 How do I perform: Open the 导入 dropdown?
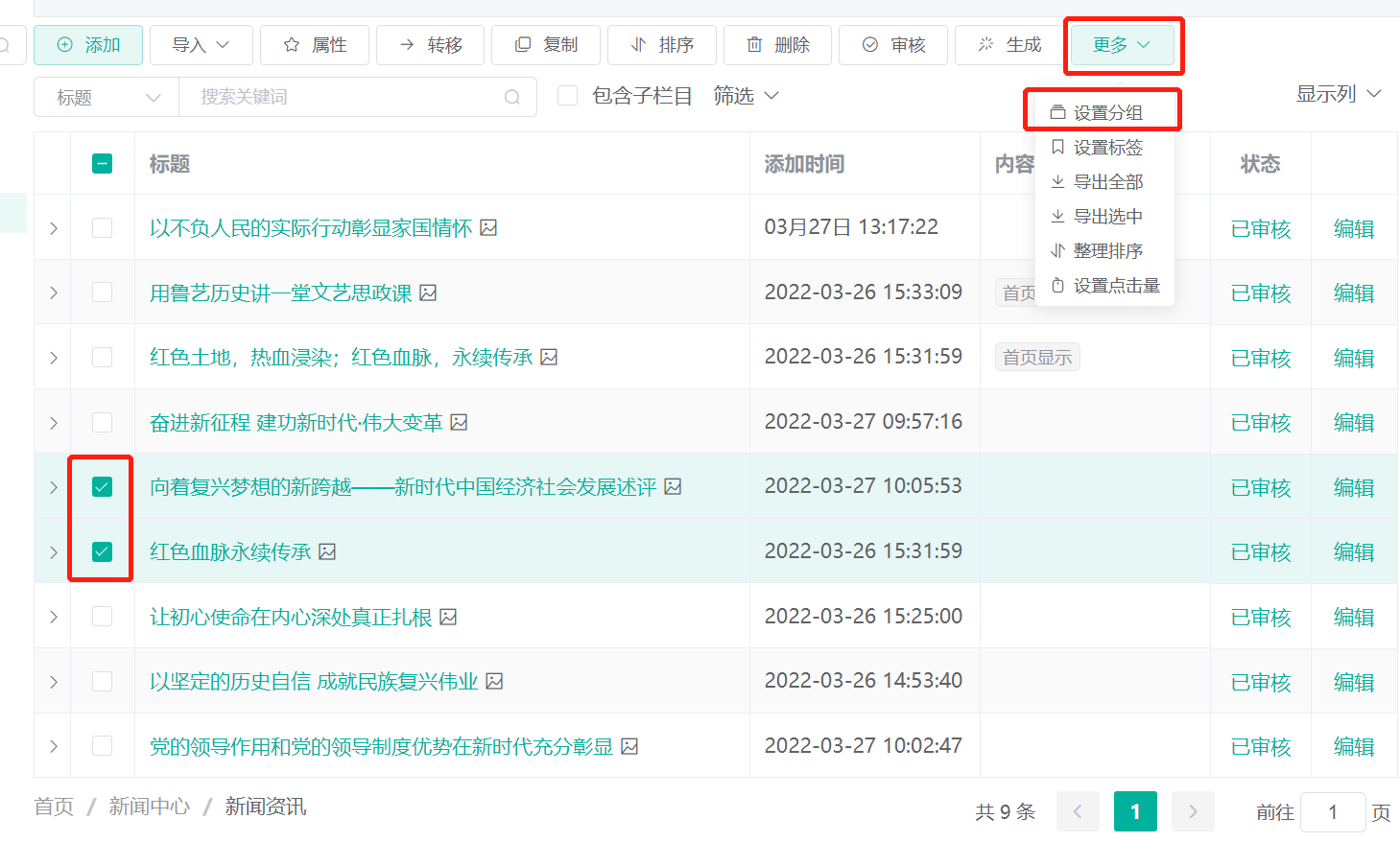coord(201,45)
